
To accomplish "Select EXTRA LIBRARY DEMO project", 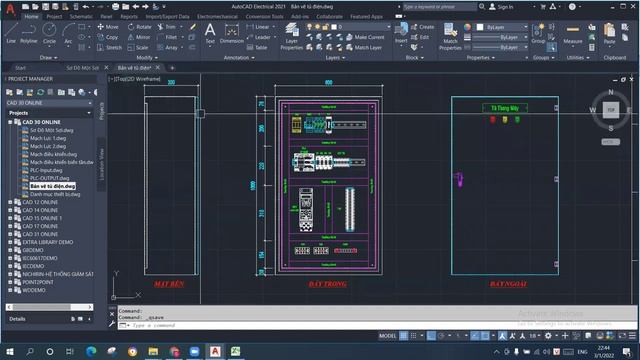I will (x=48, y=242).
